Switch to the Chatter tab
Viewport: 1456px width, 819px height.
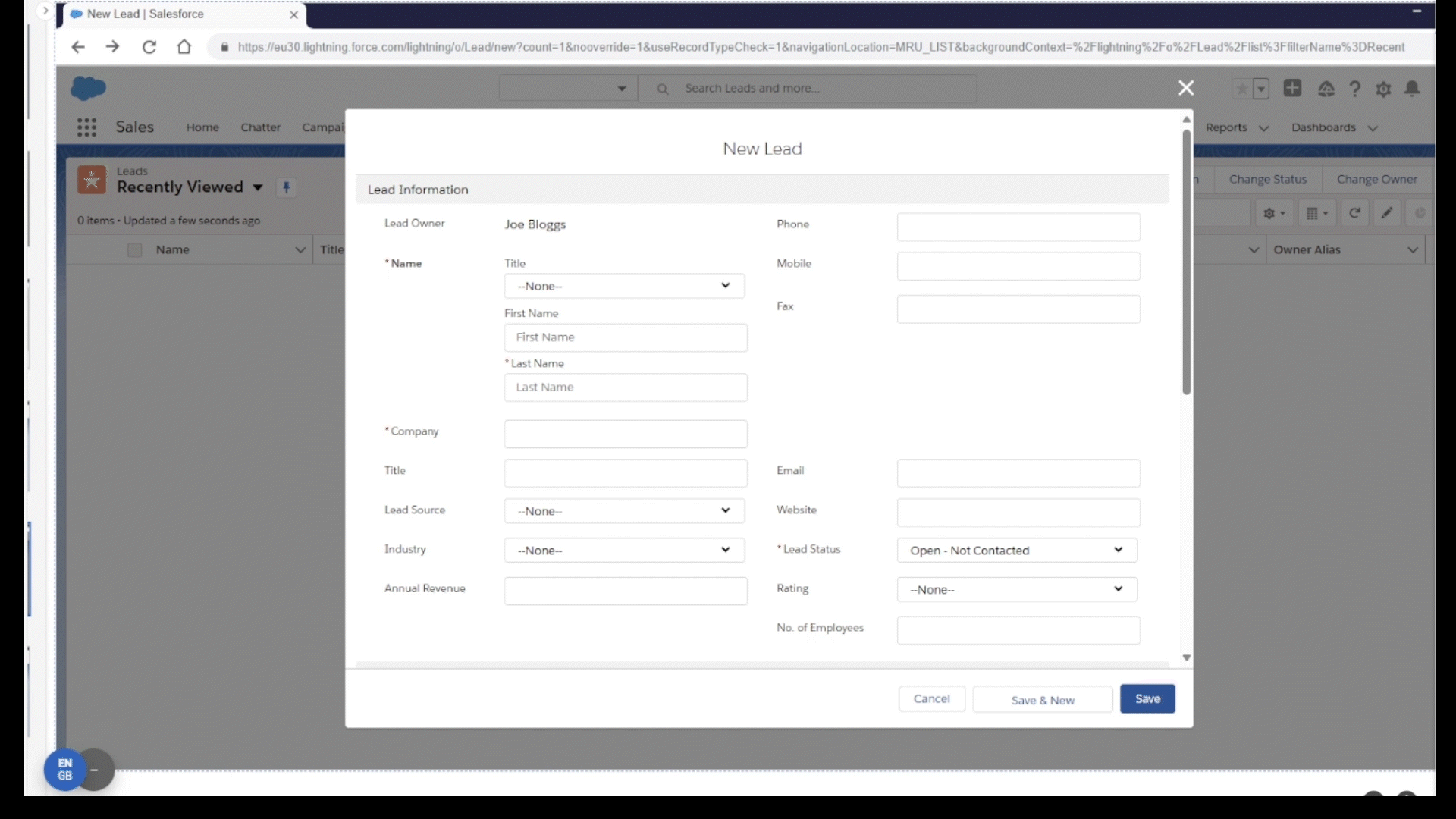coord(261,127)
